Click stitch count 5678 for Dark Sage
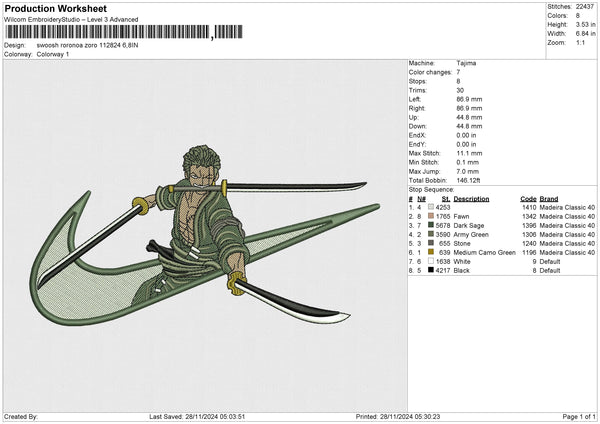The width and height of the screenshot is (600, 424). (x=443, y=225)
